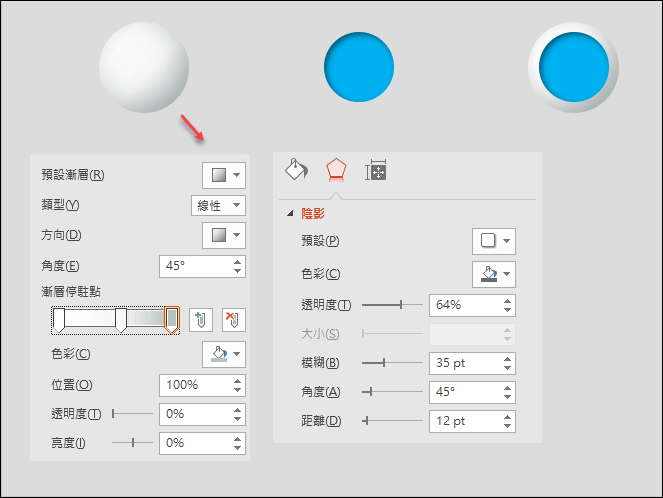The width and height of the screenshot is (663, 498).
Task: Increase shadow 角度 with up arrow
Action: pos(507,388)
